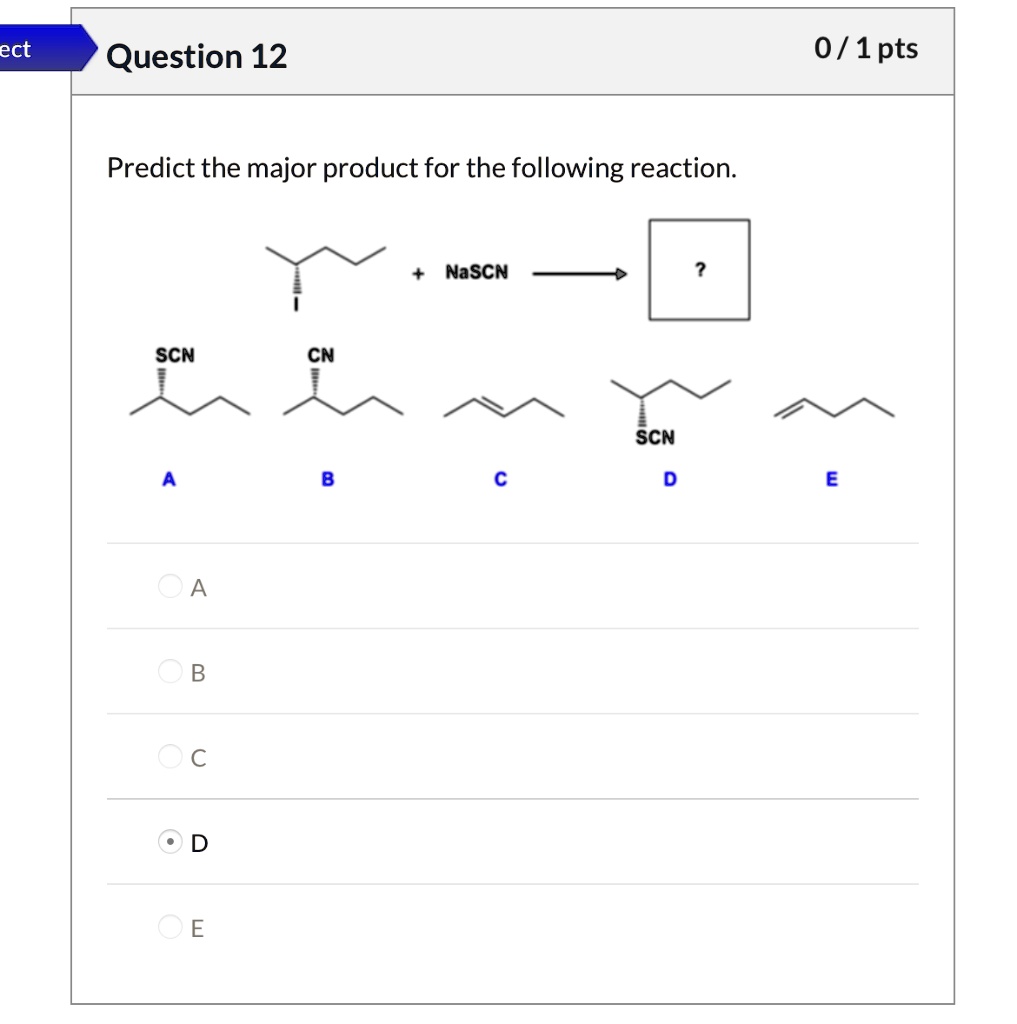
Task: Click the NaSCN reagent text
Action: click(478, 271)
